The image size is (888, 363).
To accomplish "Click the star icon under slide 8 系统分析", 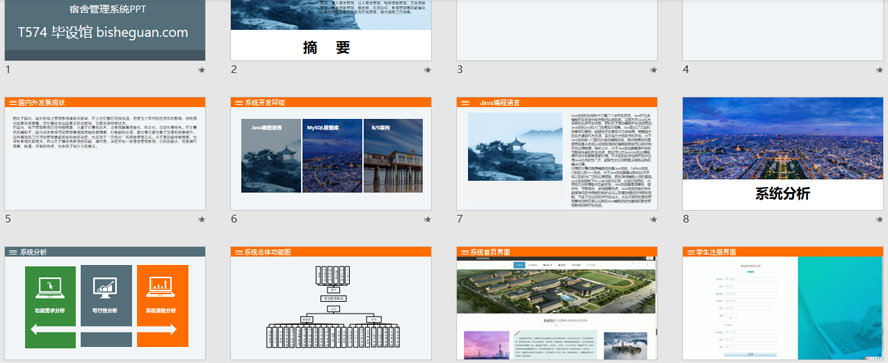I will point(880,220).
